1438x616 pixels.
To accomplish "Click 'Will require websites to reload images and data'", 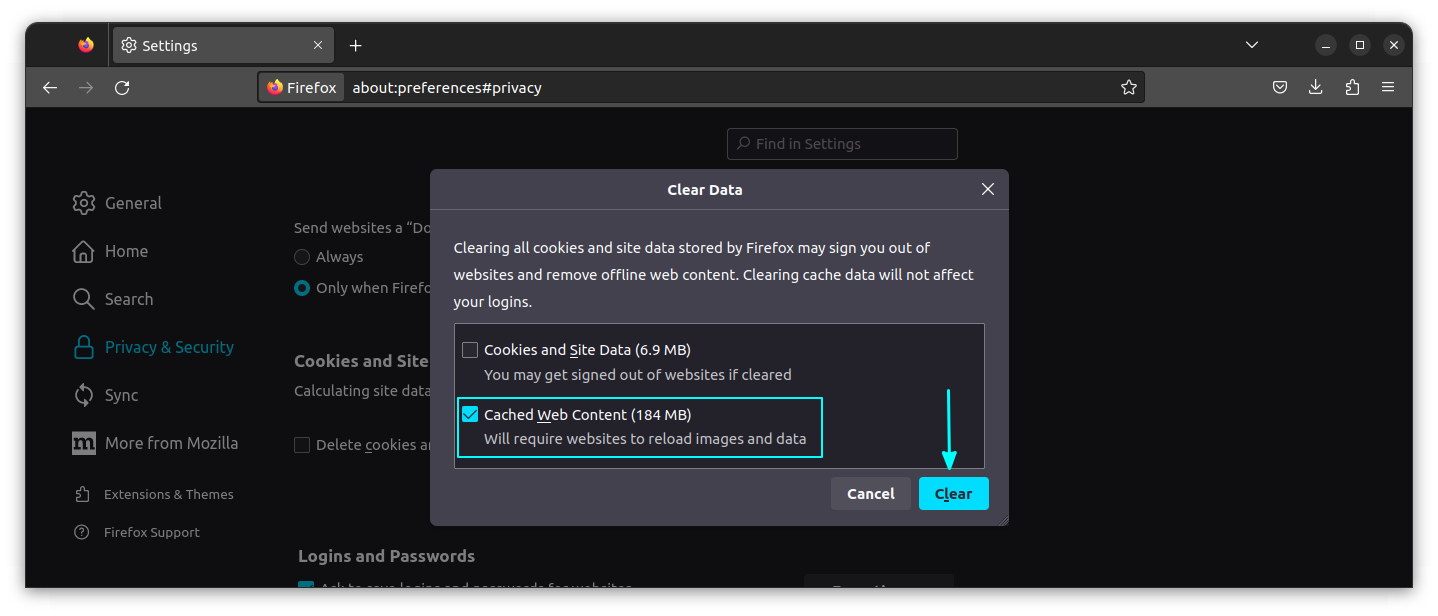I will click(x=645, y=439).
